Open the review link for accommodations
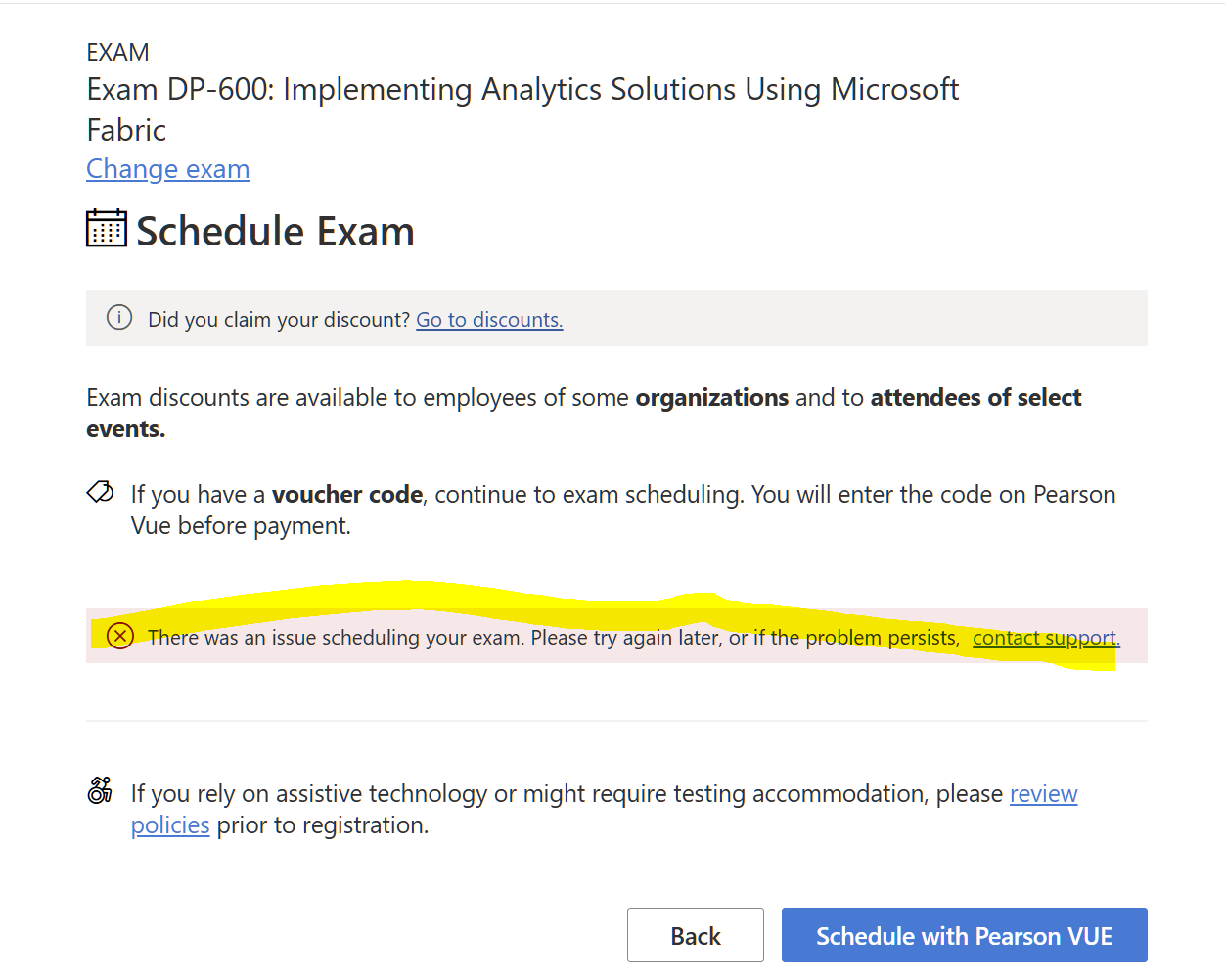The image size is (1225, 980). [1044, 794]
